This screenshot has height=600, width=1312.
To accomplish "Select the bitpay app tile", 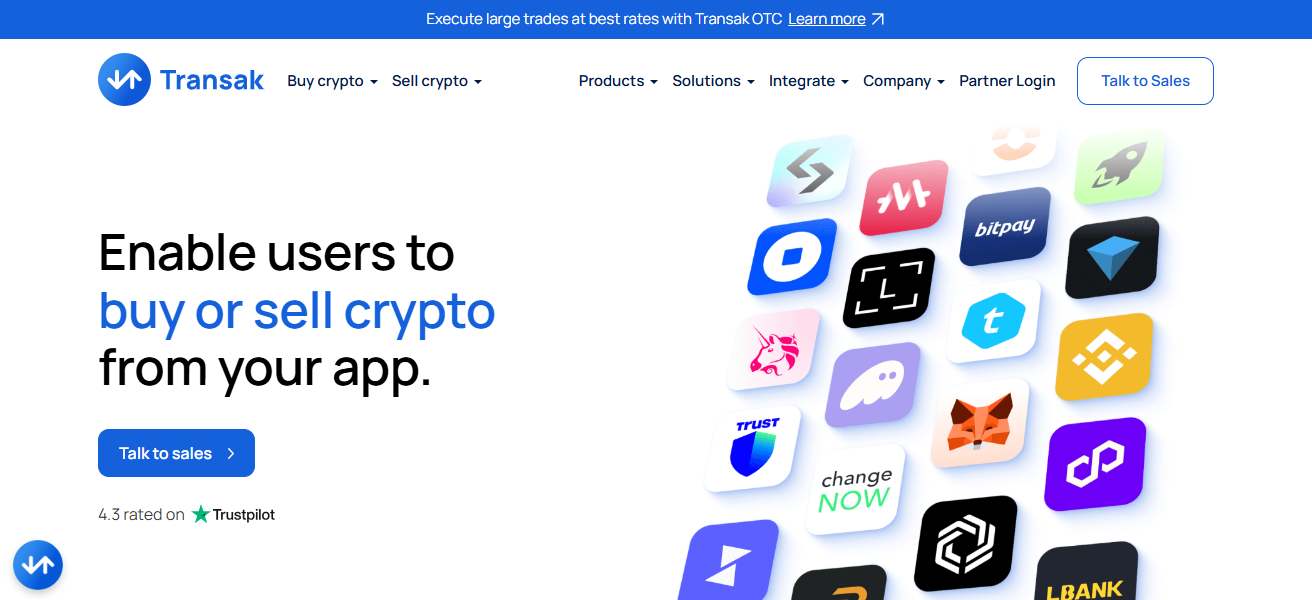I will click(1005, 227).
